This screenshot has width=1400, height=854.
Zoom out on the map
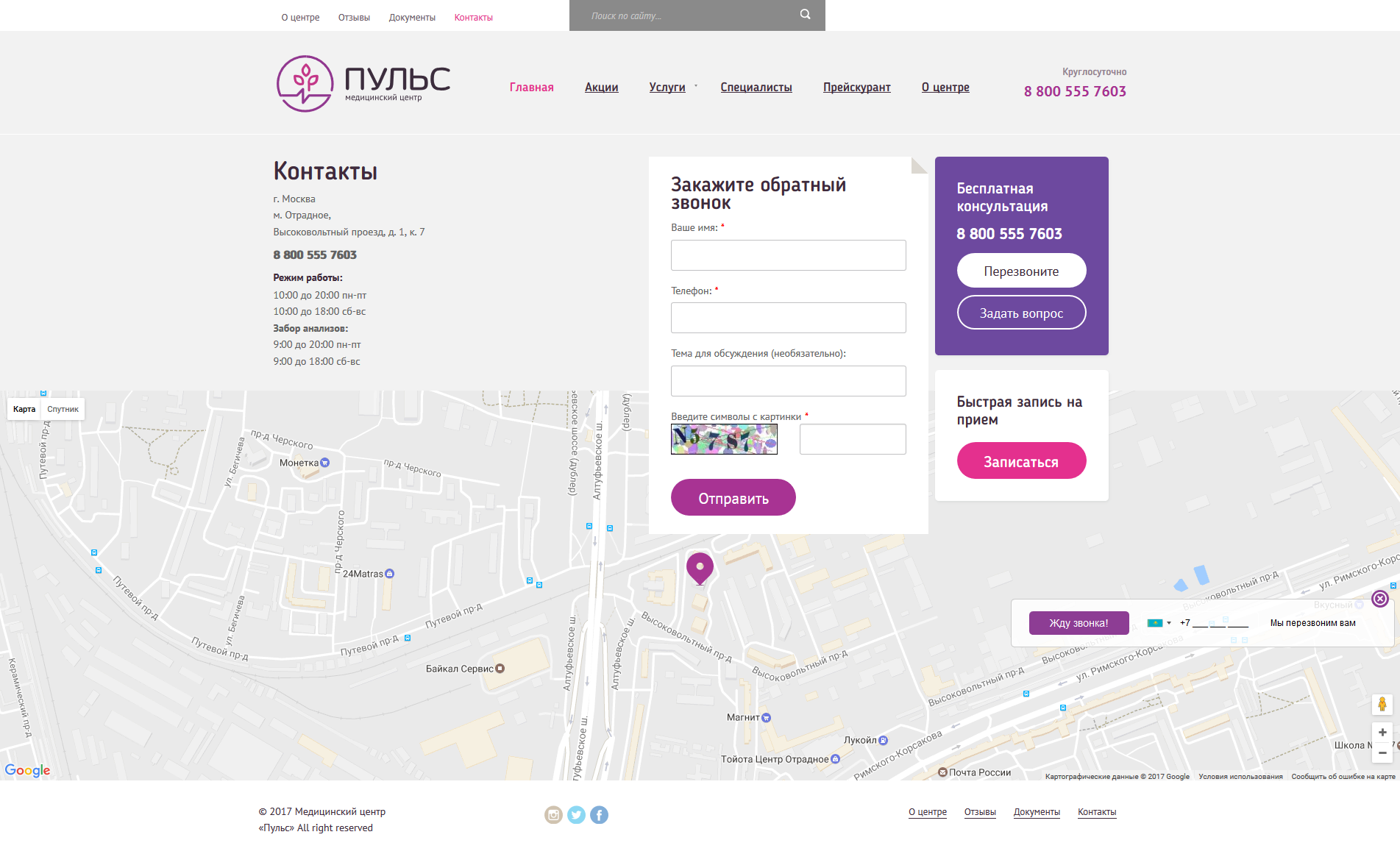point(1382,752)
